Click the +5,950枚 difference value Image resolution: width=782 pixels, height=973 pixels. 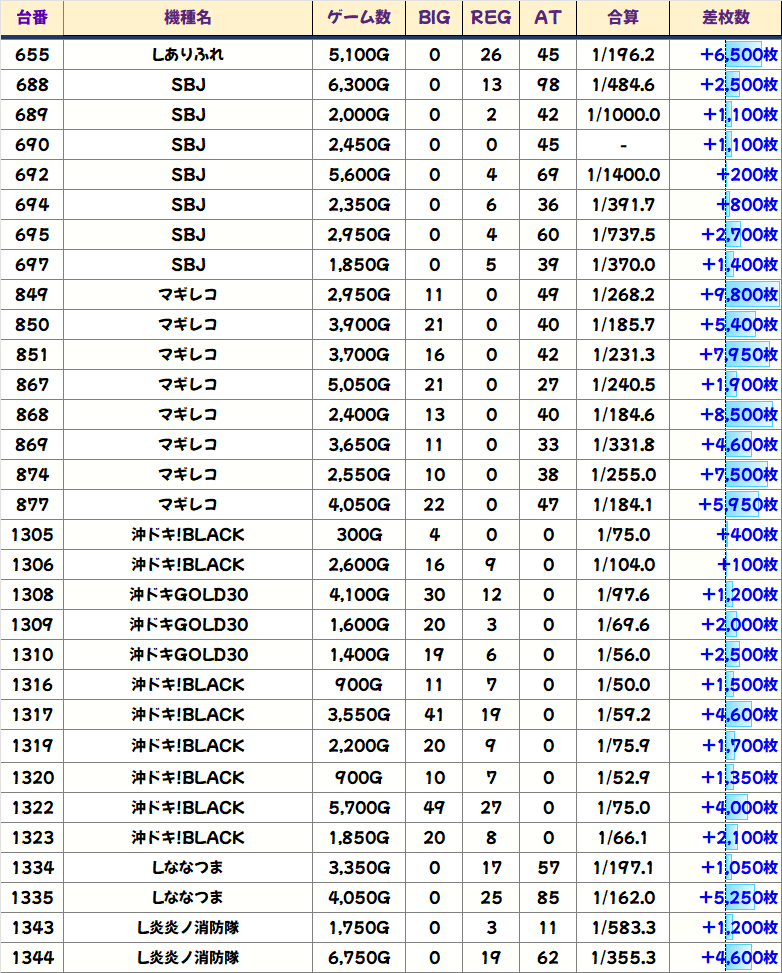point(739,504)
